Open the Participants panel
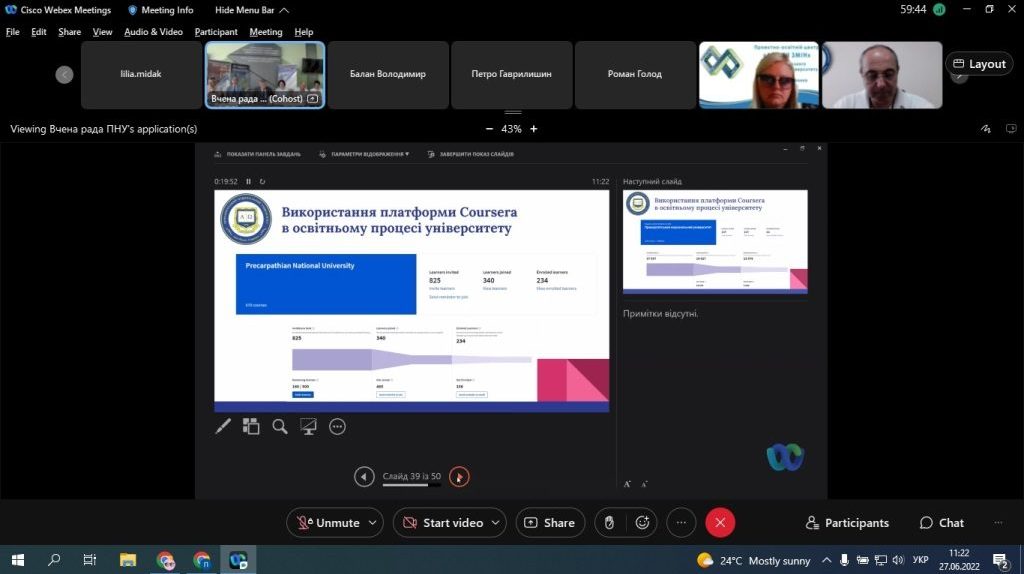1024x574 pixels. 847,523
